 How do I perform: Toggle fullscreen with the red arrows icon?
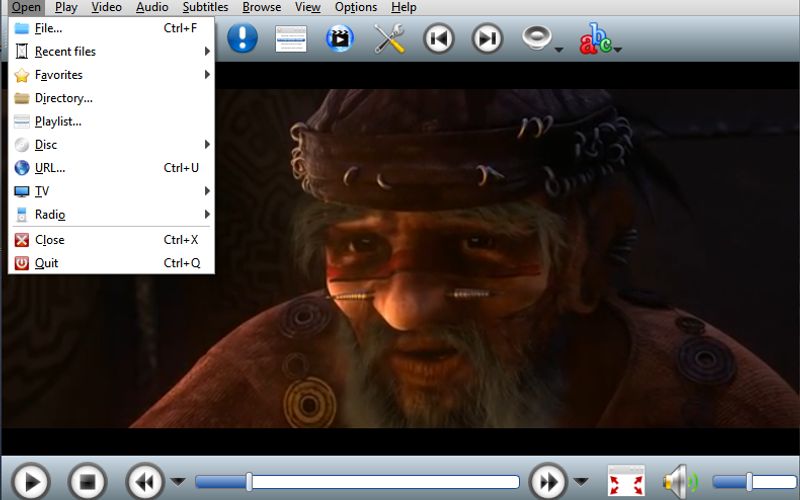(627, 481)
